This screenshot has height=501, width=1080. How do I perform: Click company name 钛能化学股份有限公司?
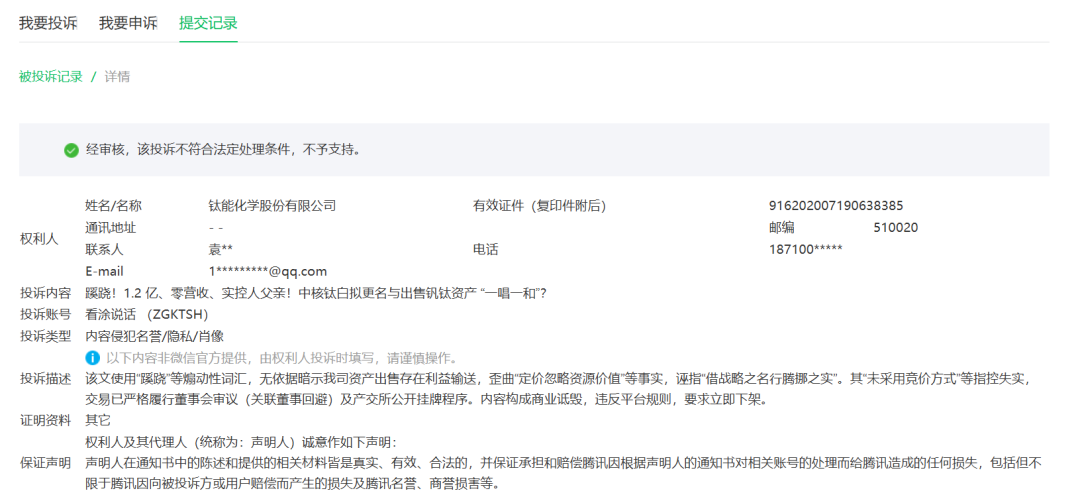(x=272, y=205)
